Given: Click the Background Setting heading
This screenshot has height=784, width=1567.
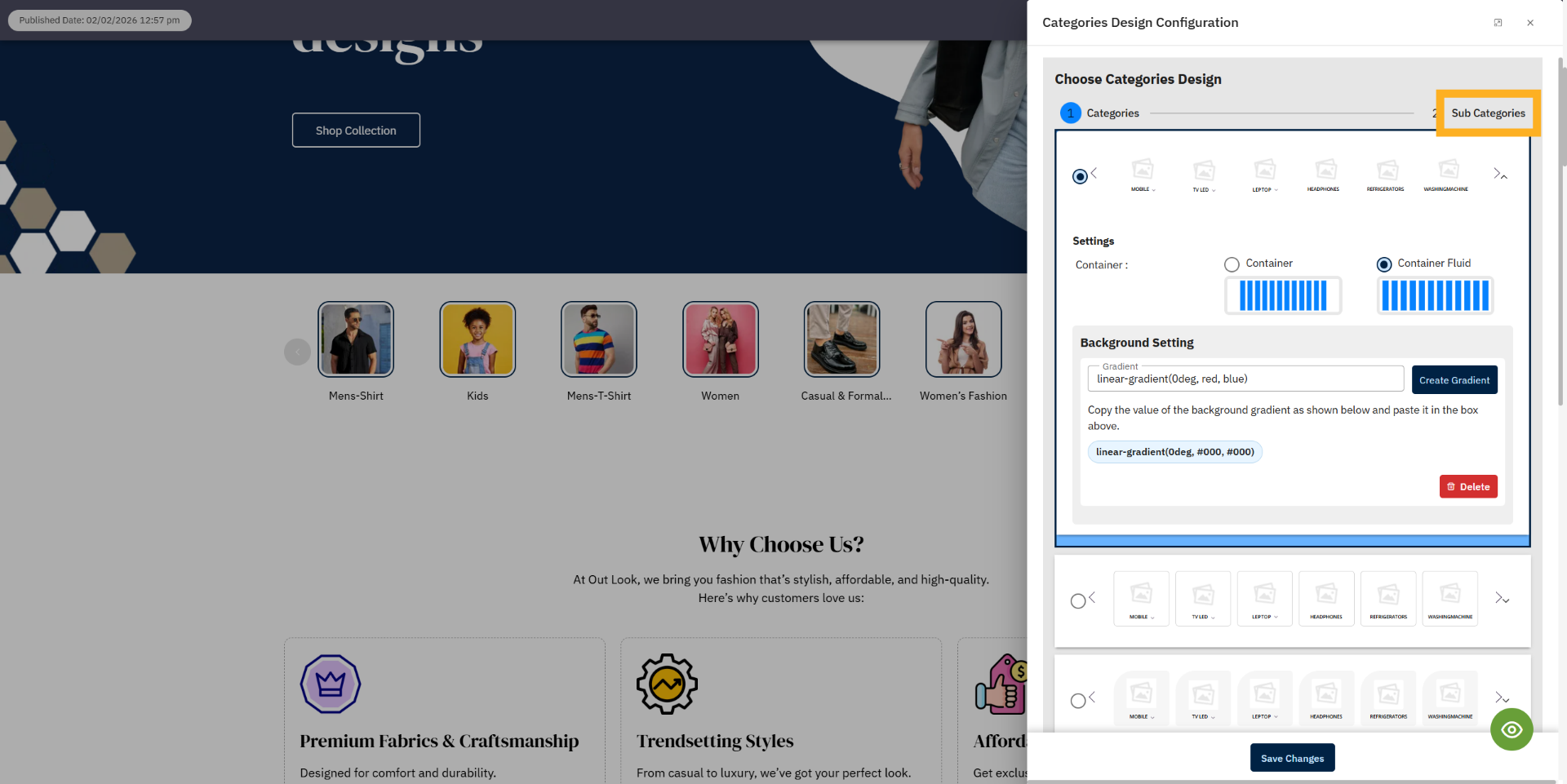Looking at the screenshot, I should click(x=1137, y=343).
